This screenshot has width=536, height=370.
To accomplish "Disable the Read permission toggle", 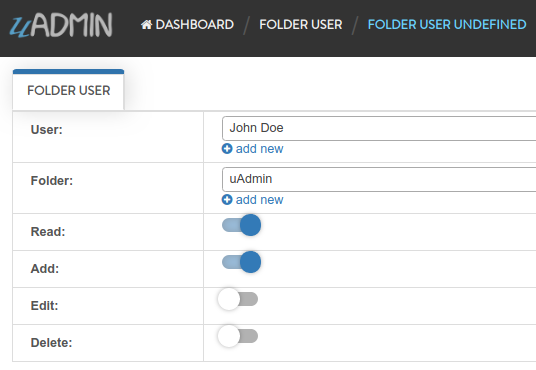I will coord(241,225).
